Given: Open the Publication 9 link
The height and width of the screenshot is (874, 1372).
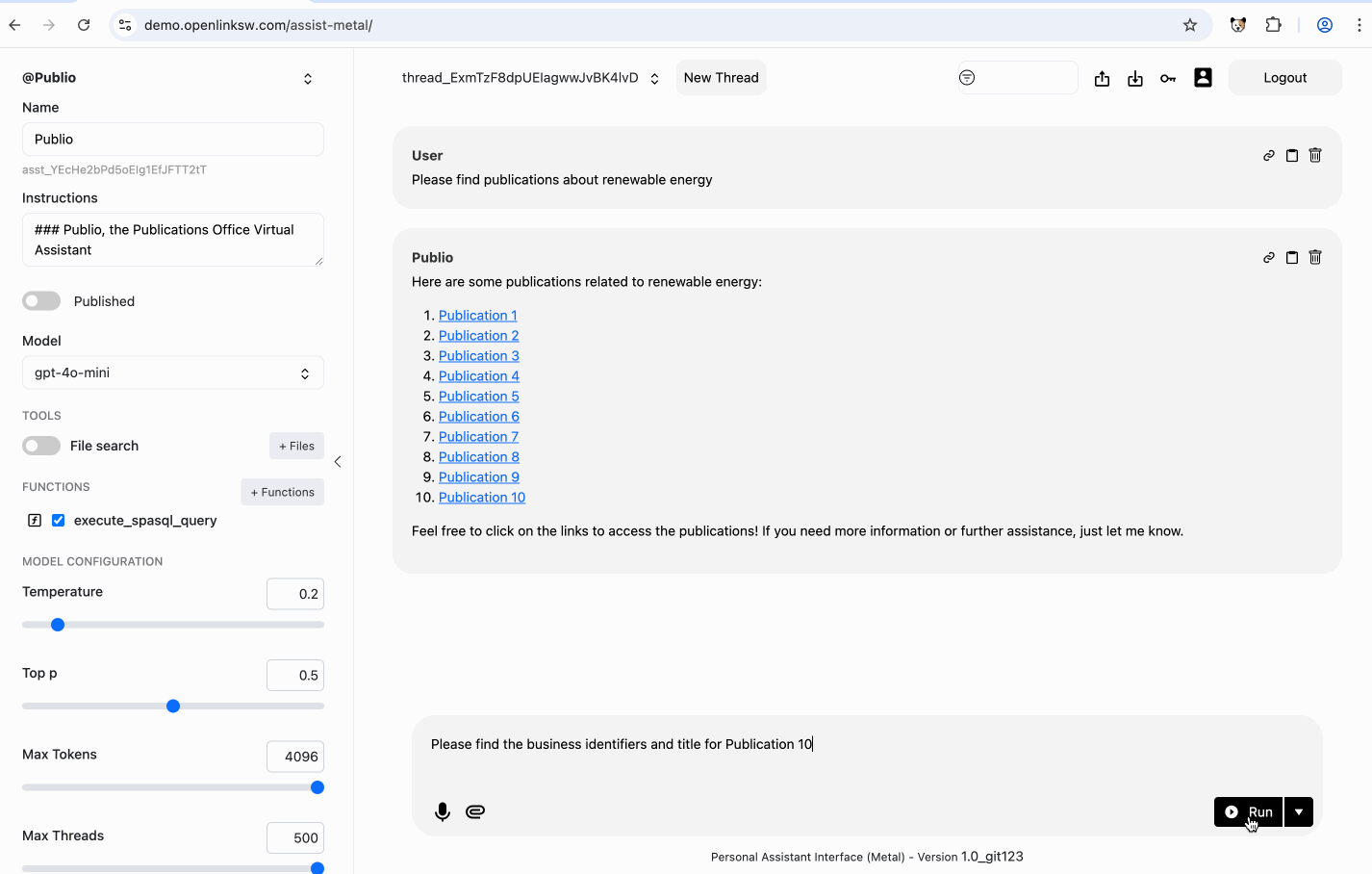Looking at the screenshot, I should click(x=479, y=477).
